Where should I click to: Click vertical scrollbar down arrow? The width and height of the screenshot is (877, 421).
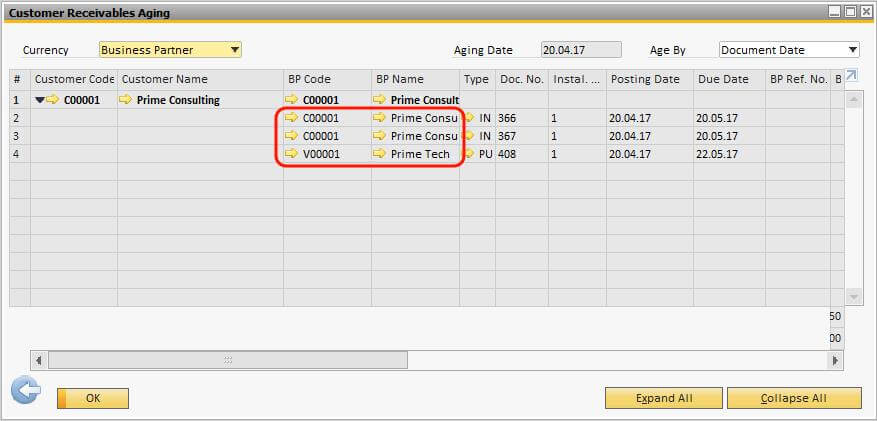pyautogui.click(x=854, y=296)
